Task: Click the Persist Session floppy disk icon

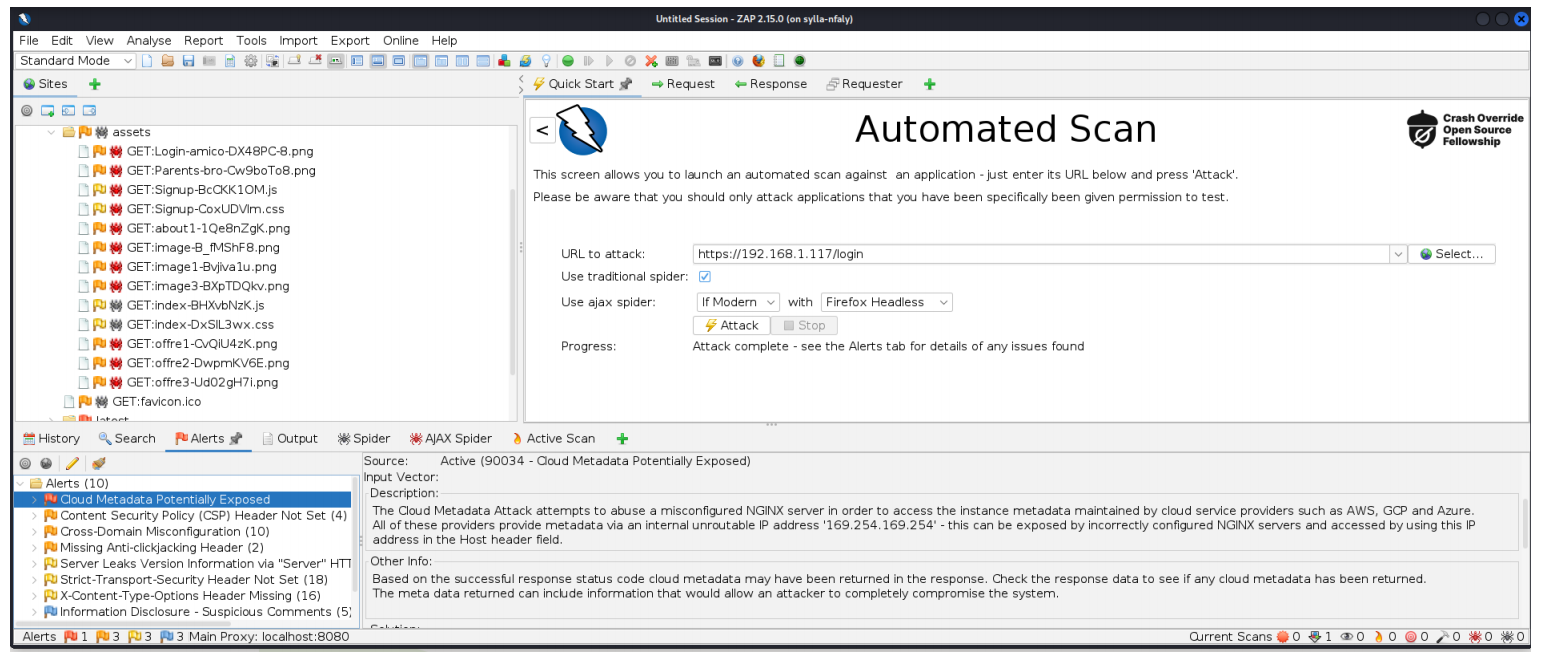Action: 188,61
